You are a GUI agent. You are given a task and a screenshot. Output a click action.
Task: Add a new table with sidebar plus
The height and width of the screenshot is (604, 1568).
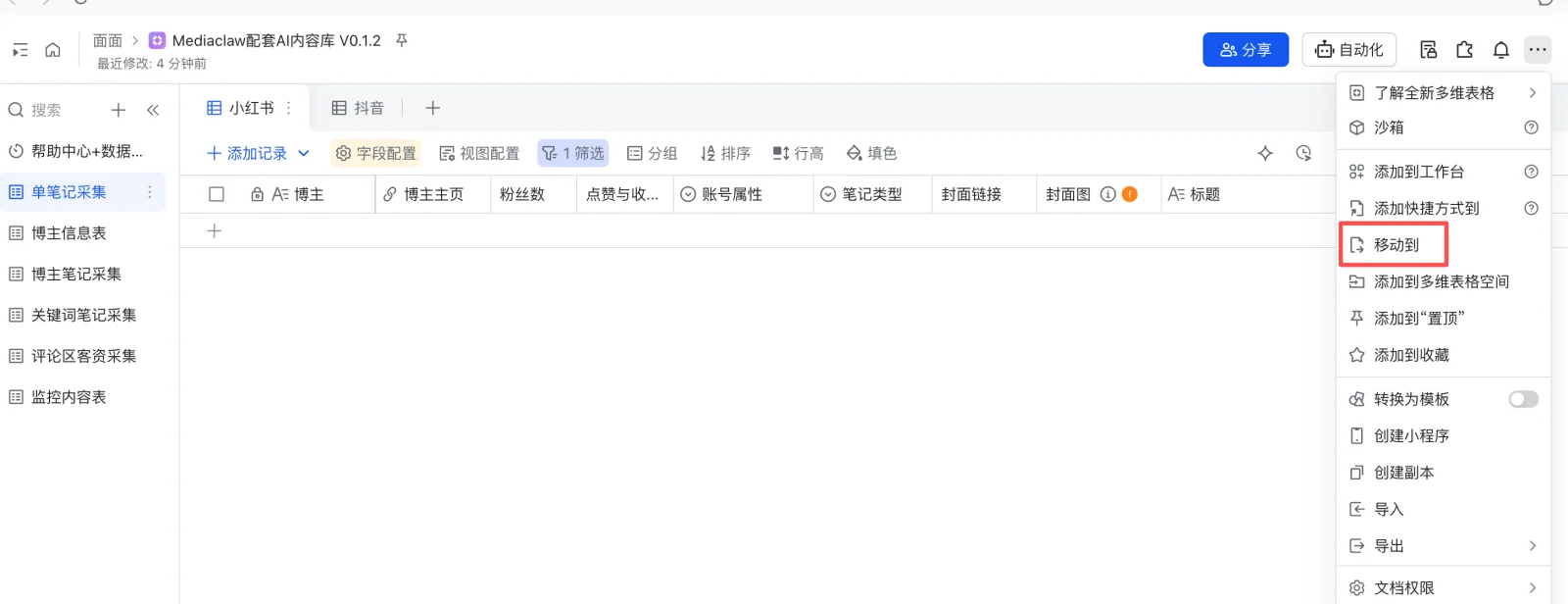[x=119, y=110]
